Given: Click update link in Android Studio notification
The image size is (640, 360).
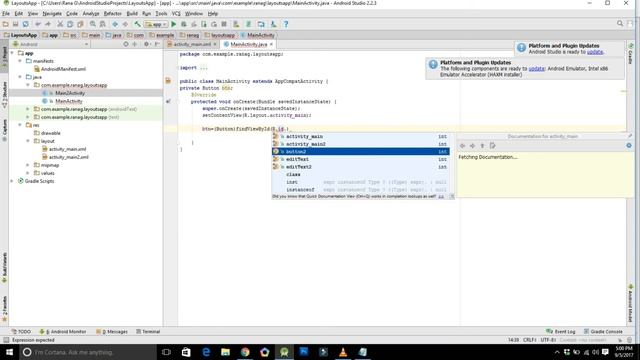Looking at the screenshot, I should 595,52.
